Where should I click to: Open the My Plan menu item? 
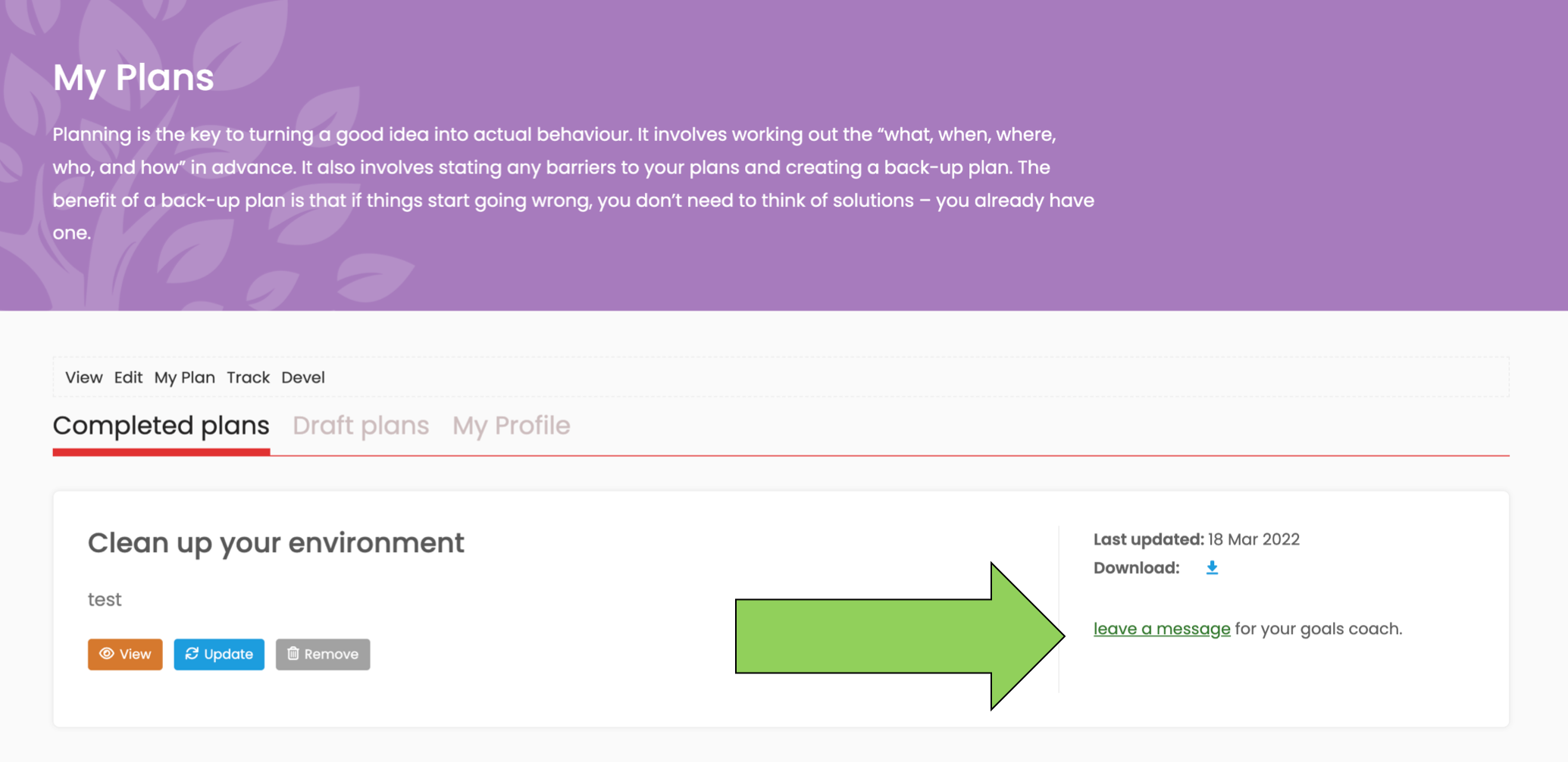click(184, 377)
